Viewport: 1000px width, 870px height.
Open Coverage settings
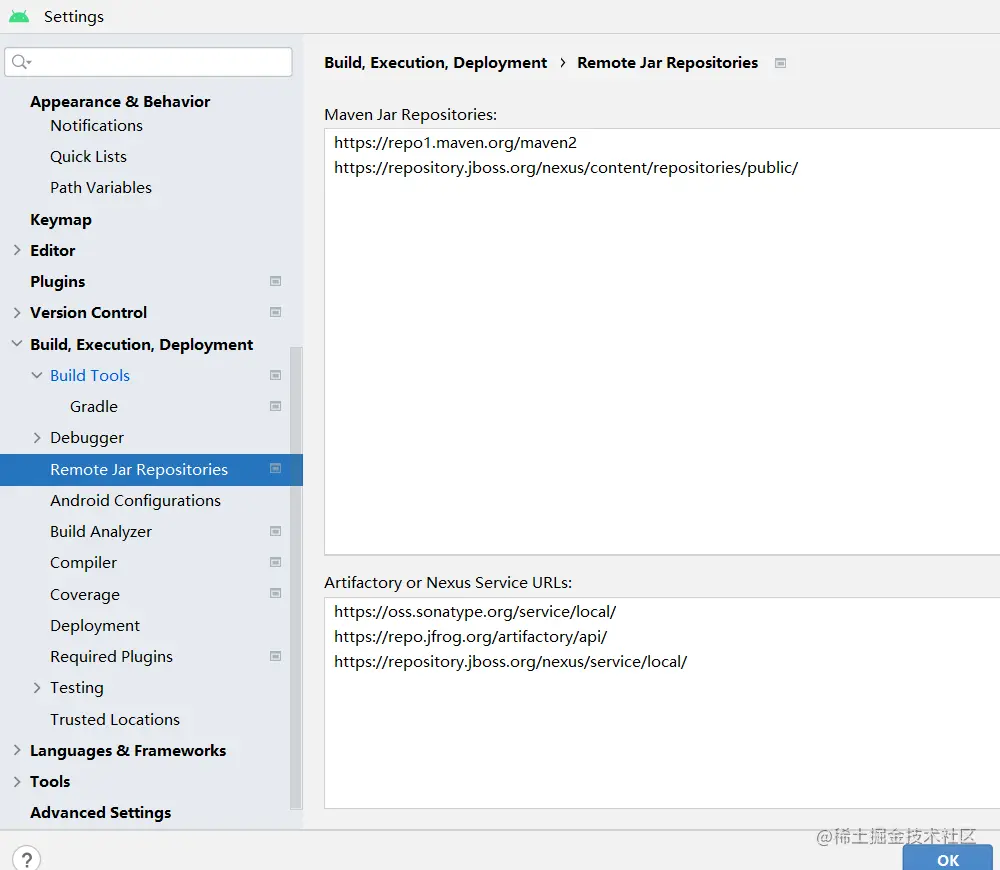[85, 594]
